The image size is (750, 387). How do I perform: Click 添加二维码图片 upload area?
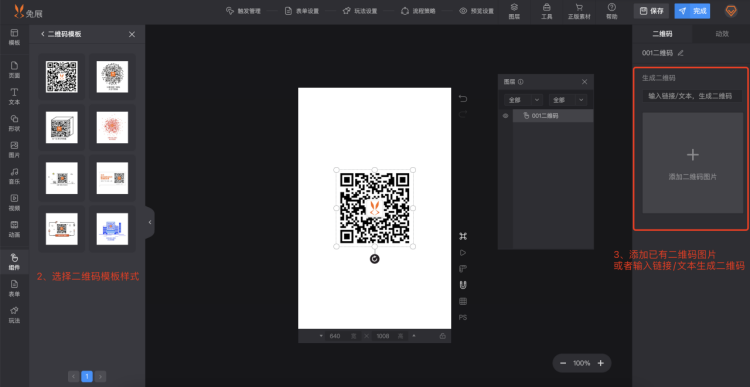(x=693, y=163)
